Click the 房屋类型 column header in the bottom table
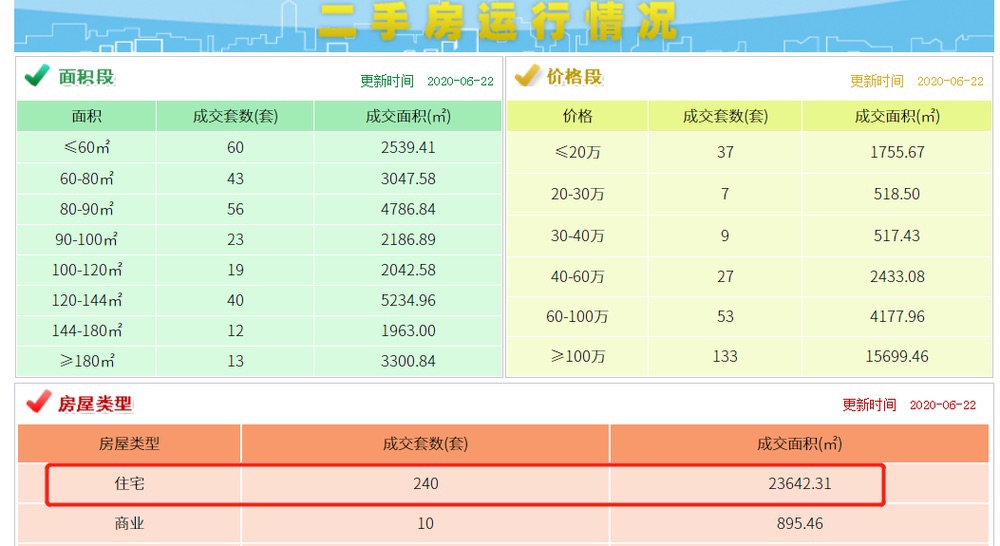 click(x=129, y=443)
